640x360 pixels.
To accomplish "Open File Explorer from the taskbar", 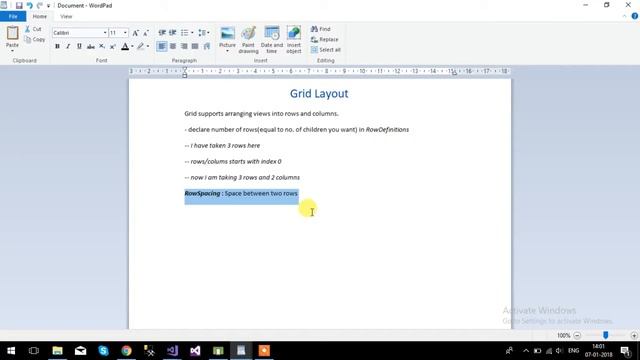I will (58, 351).
